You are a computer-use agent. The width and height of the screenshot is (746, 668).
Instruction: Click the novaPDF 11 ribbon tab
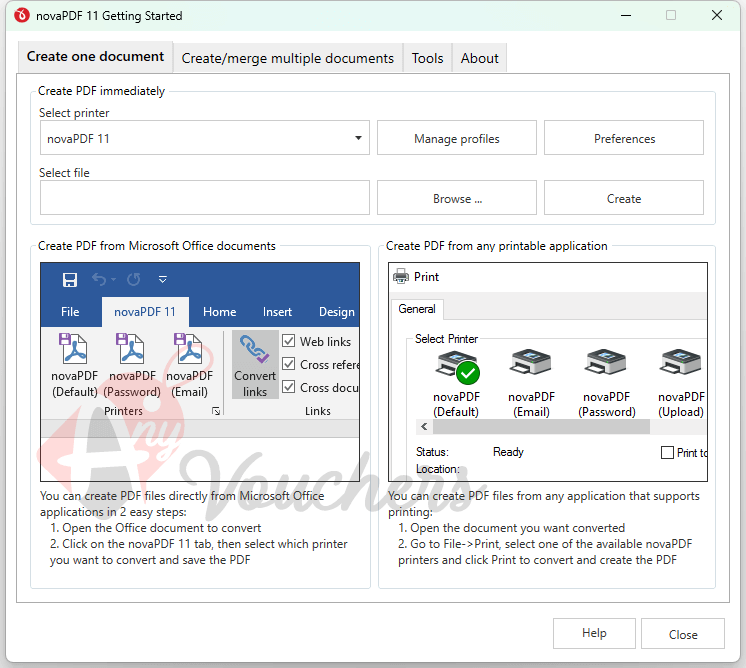pyautogui.click(x=145, y=312)
